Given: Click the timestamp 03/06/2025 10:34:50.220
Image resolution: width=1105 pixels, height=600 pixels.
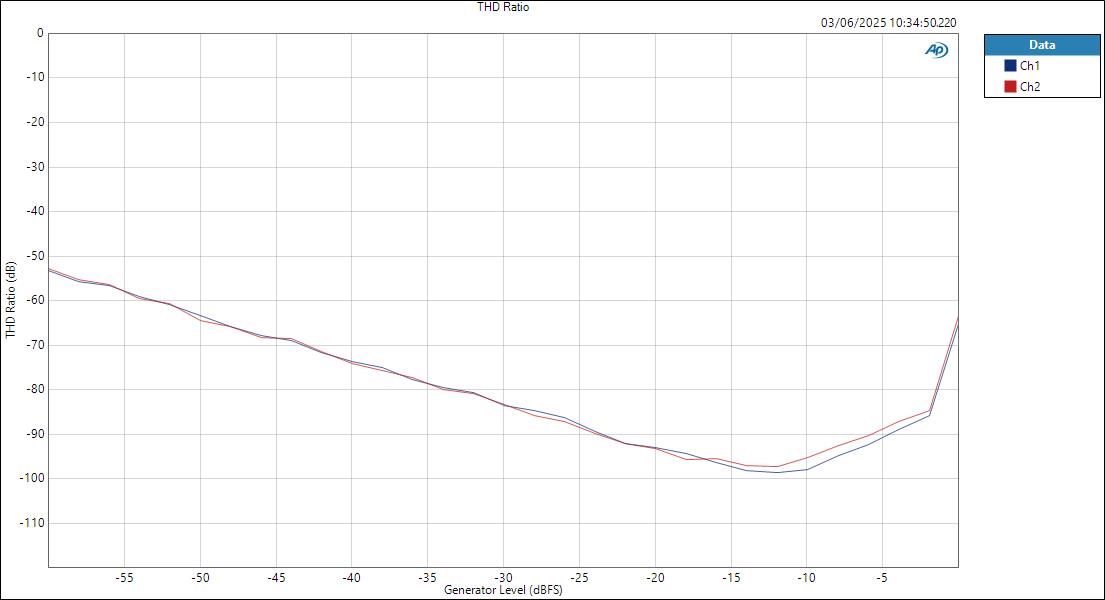Looking at the screenshot, I should (887, 20).
